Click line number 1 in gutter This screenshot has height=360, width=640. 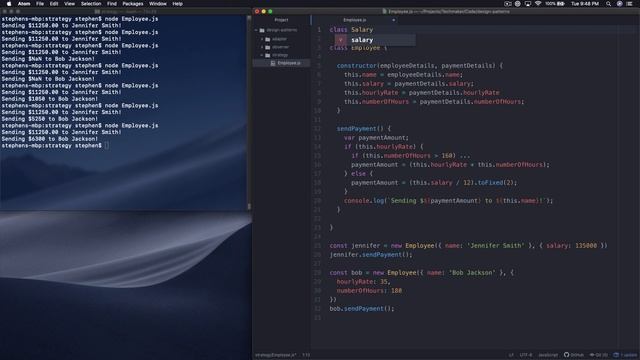319,30
